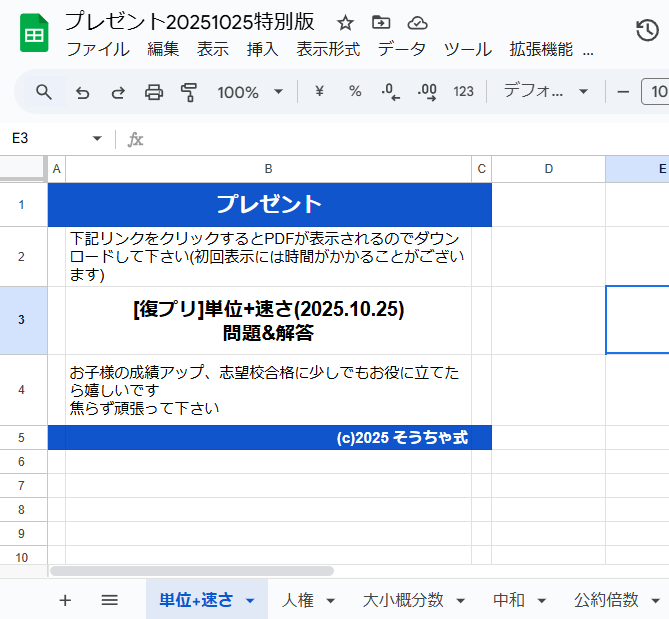The image size is (669, 619).
Task: Select cell with お子様の成績アップ text
Action: click(x=268, y=390)
